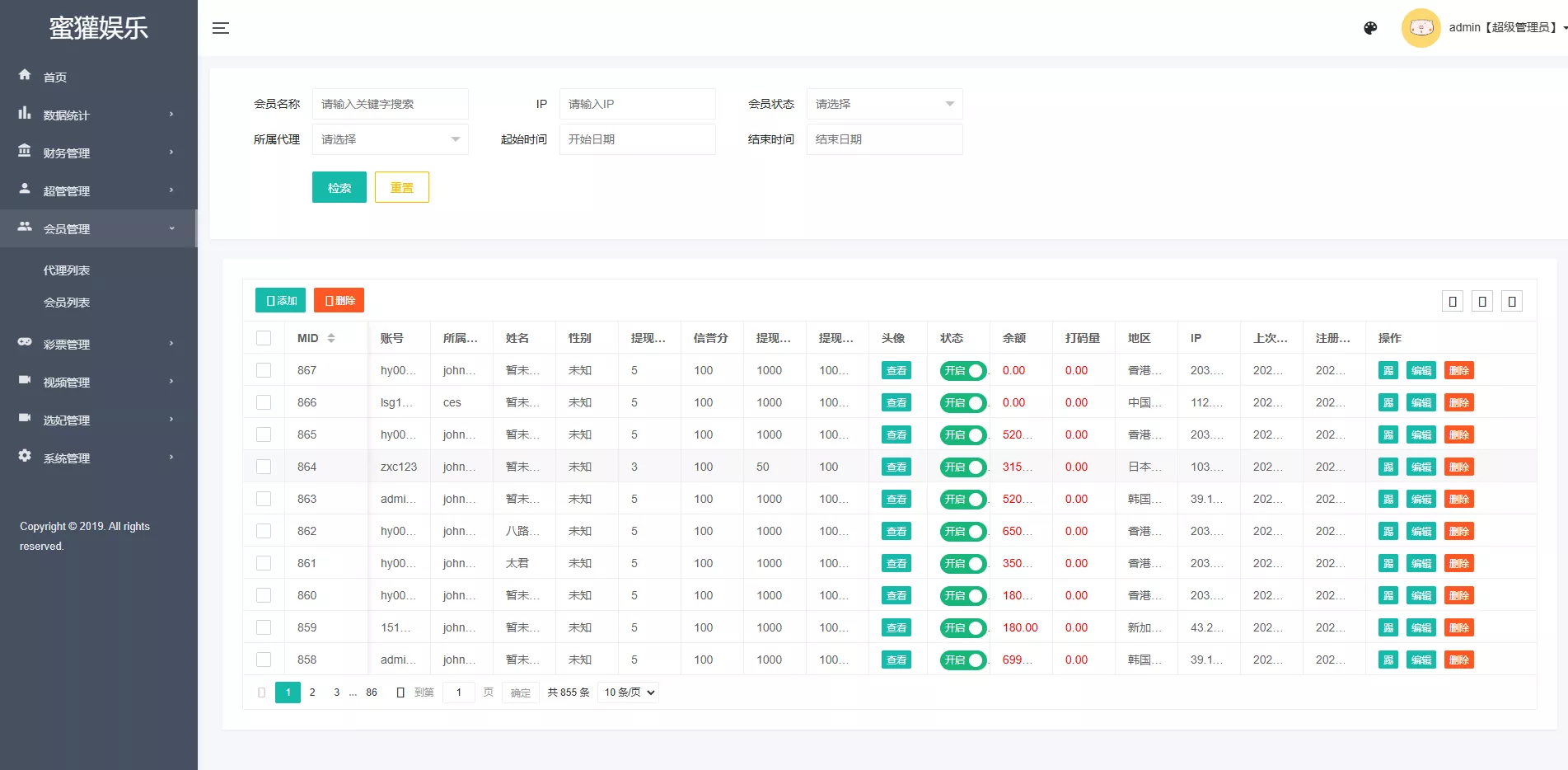Click the MID column sort arrows
1568x770 pixels.
331,338
